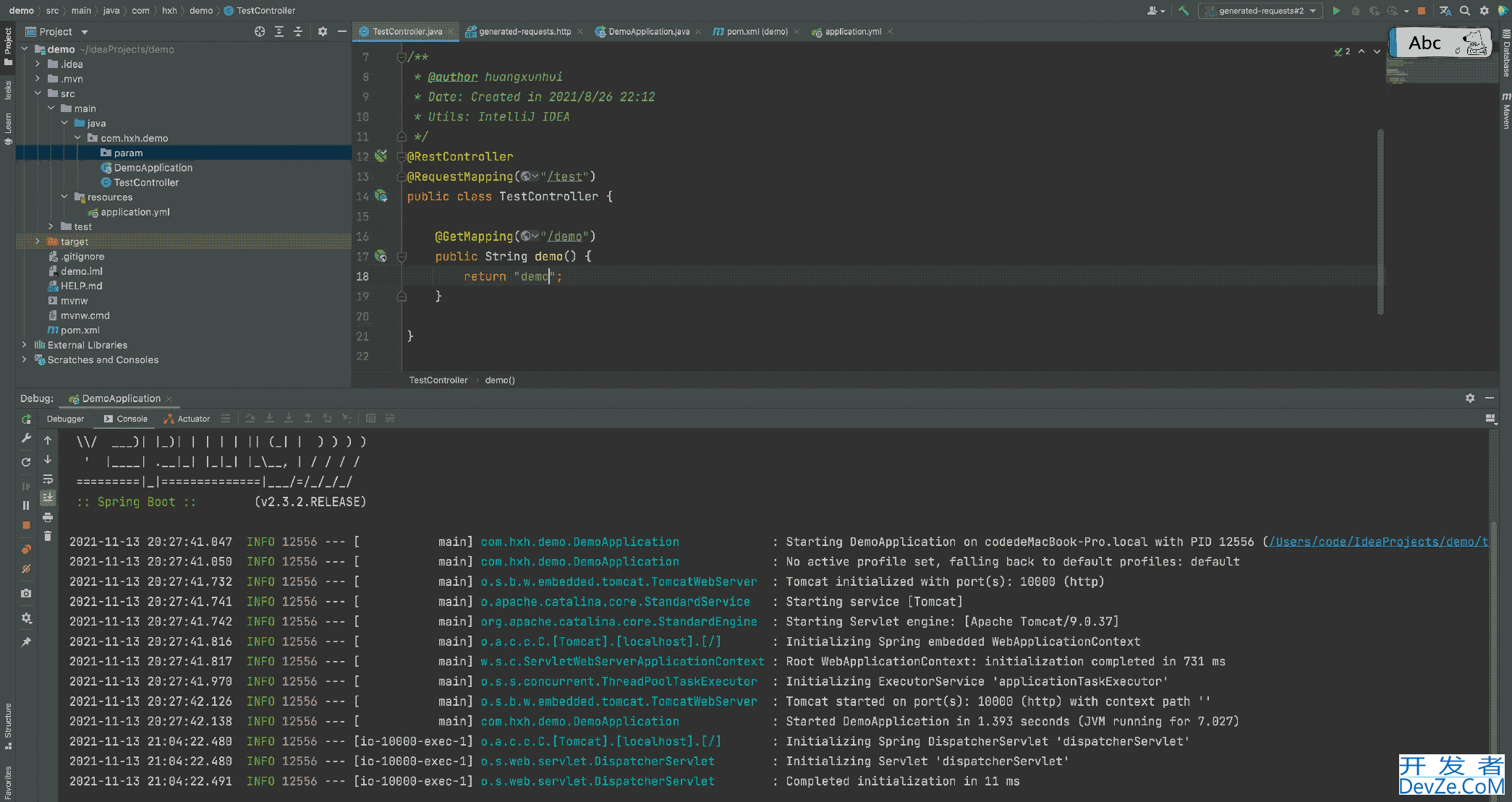Collapse the src folder
The height and width of the screenshot is (802, 1512).
(x=38, y=94)
